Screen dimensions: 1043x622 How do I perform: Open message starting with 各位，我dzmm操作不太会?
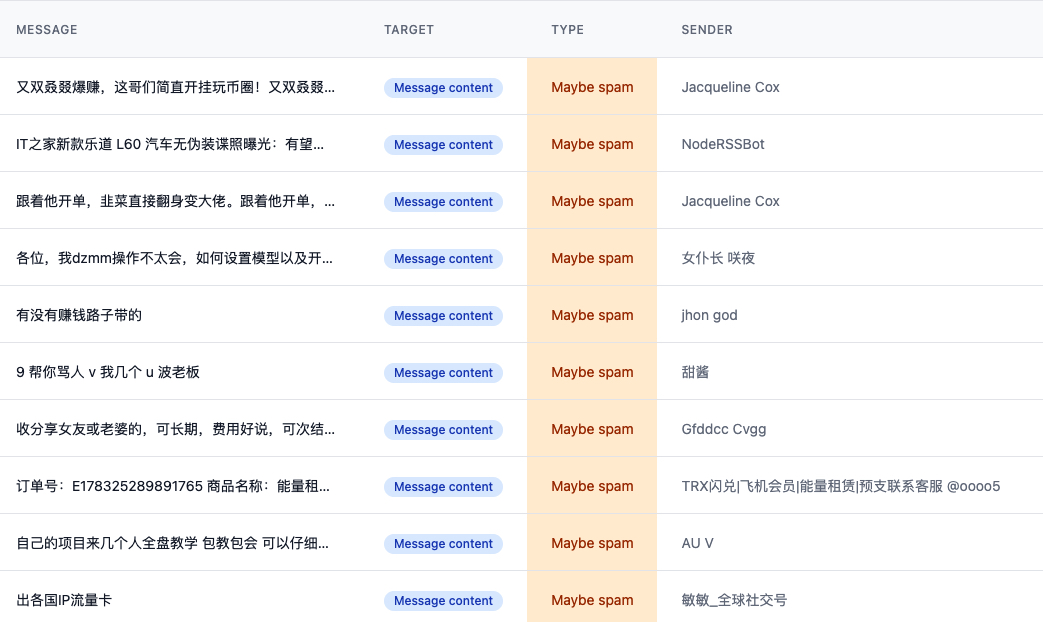[x=174, y=258]
